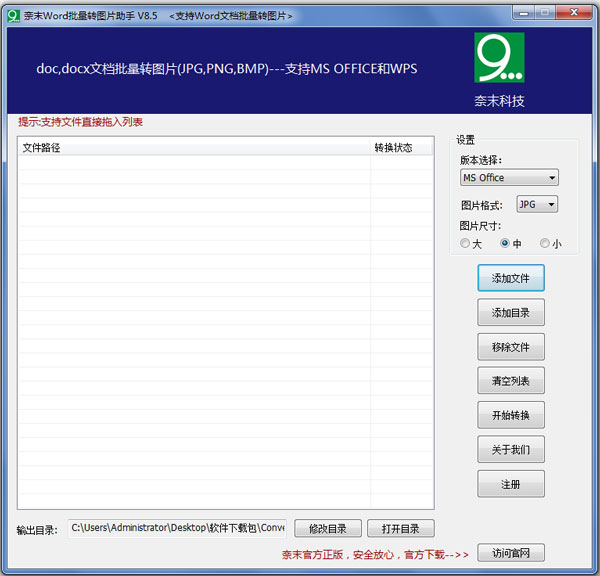Click the green 9 company logo
Viewport: 600px width, 576px height.
pos(498,58)
